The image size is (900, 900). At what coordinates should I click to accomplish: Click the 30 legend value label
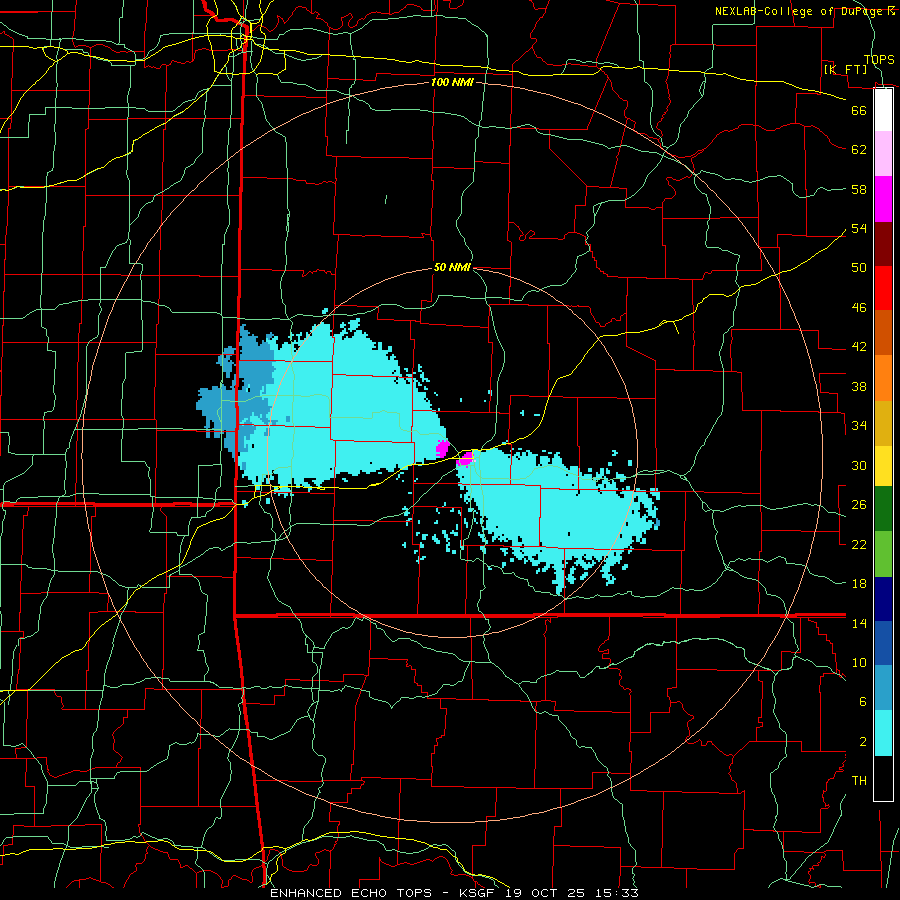click(x=859, y=465)
